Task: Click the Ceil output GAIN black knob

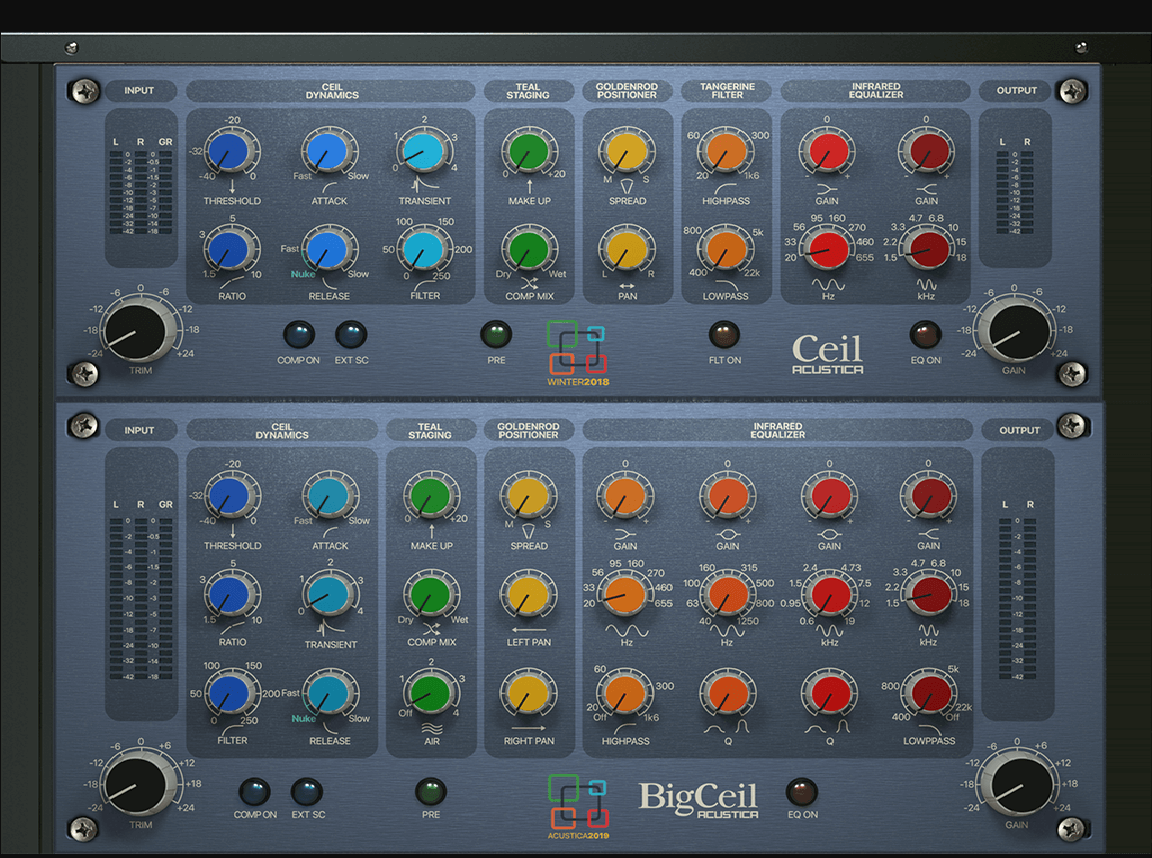Action: 1018,332
